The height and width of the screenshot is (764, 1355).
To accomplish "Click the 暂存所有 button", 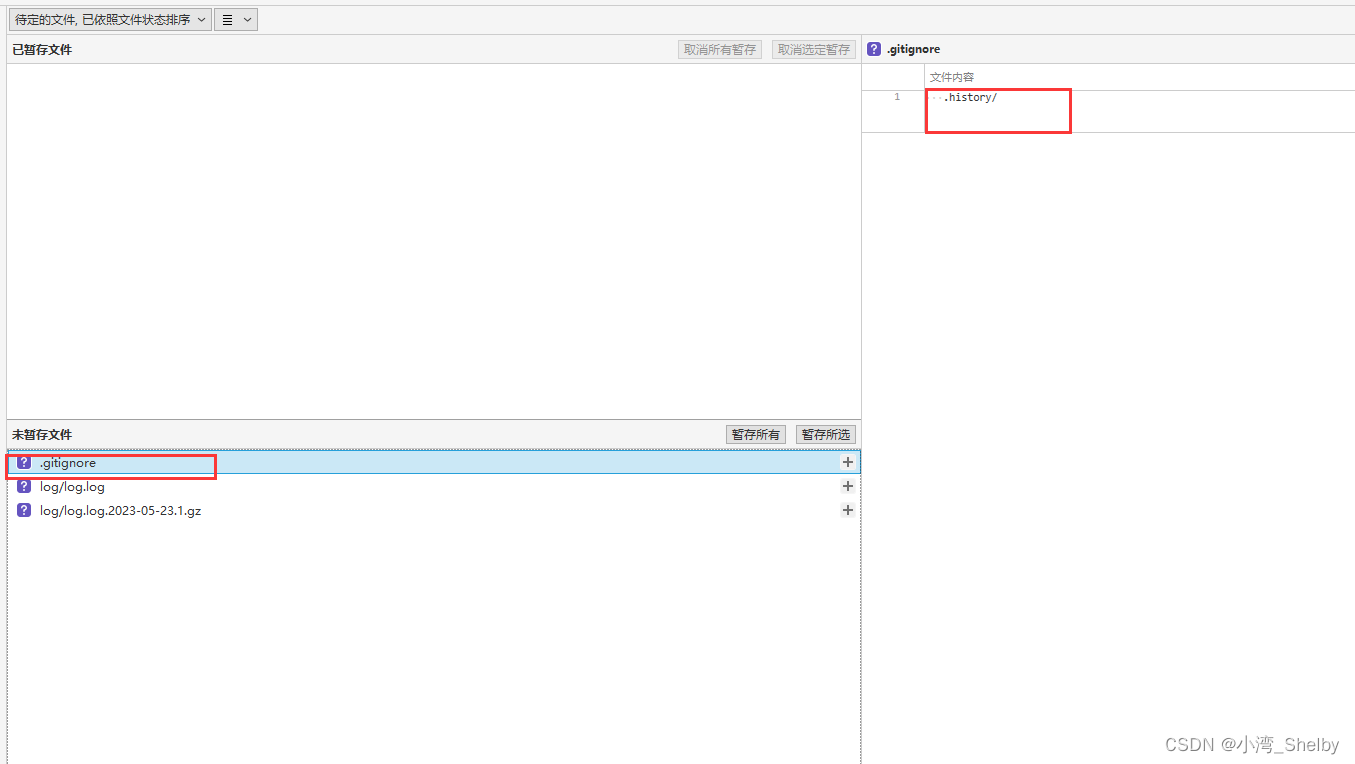I will coord(756,435).
